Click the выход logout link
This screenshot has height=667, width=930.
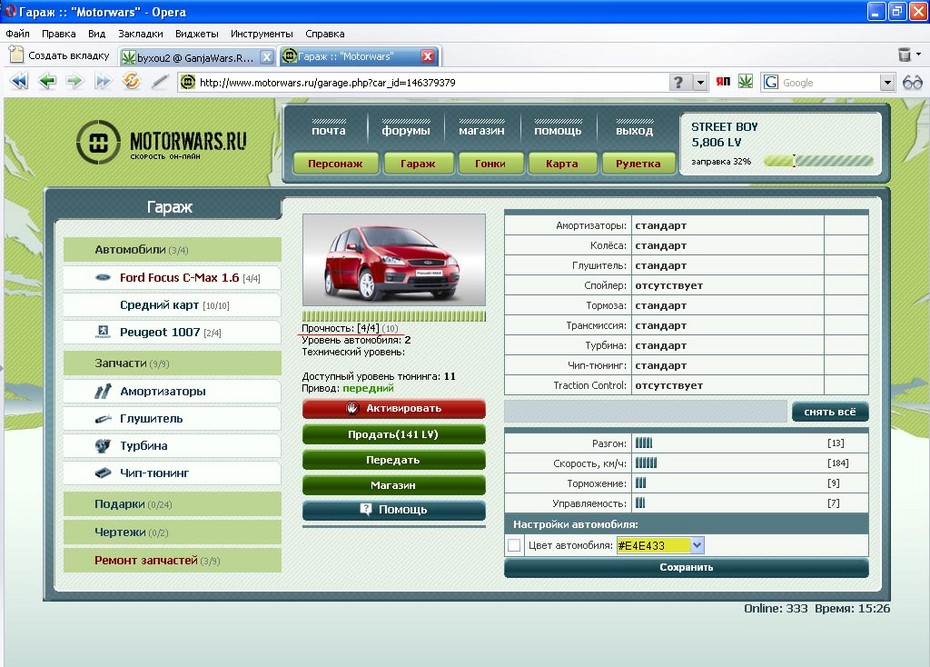[x=634, y=130]
